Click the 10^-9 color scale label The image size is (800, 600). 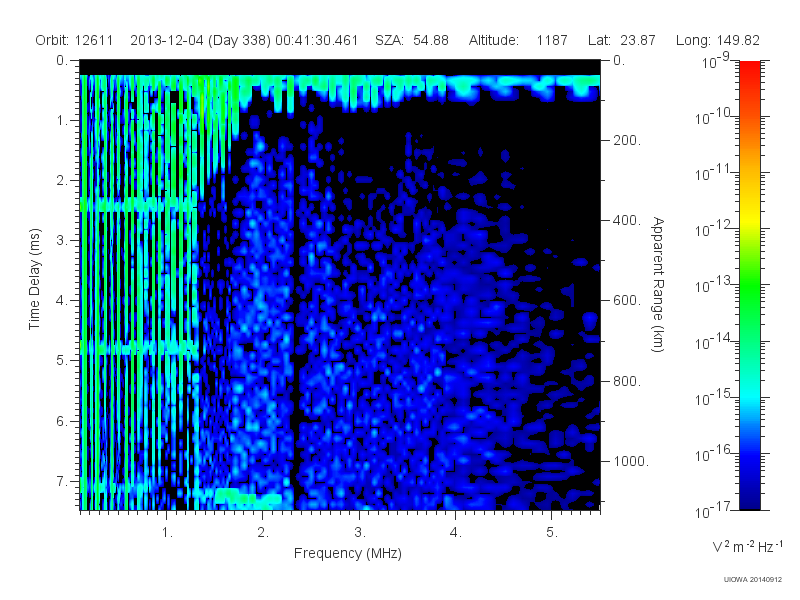pos(716,61)
